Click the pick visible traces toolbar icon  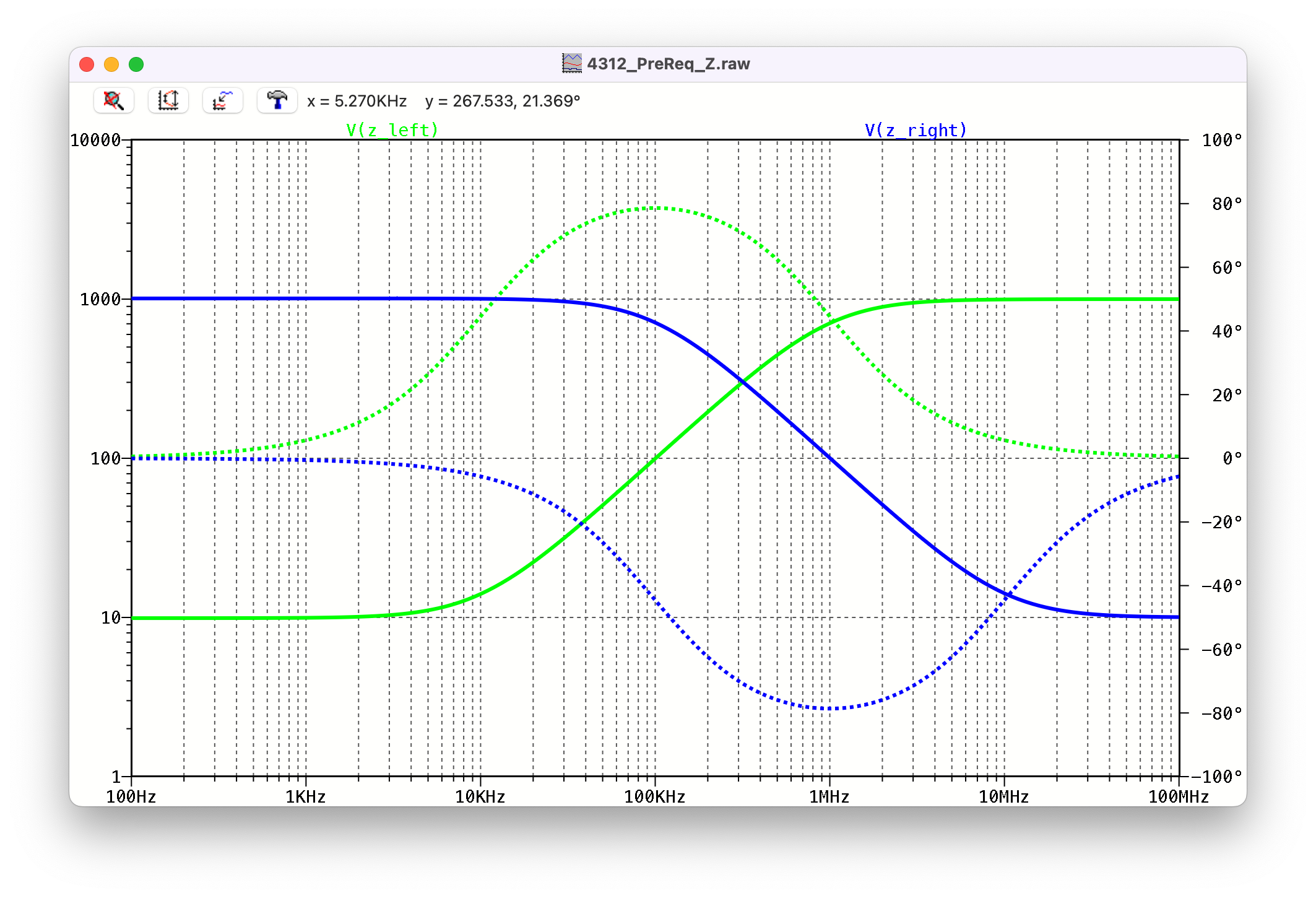(x=222, y=100)
